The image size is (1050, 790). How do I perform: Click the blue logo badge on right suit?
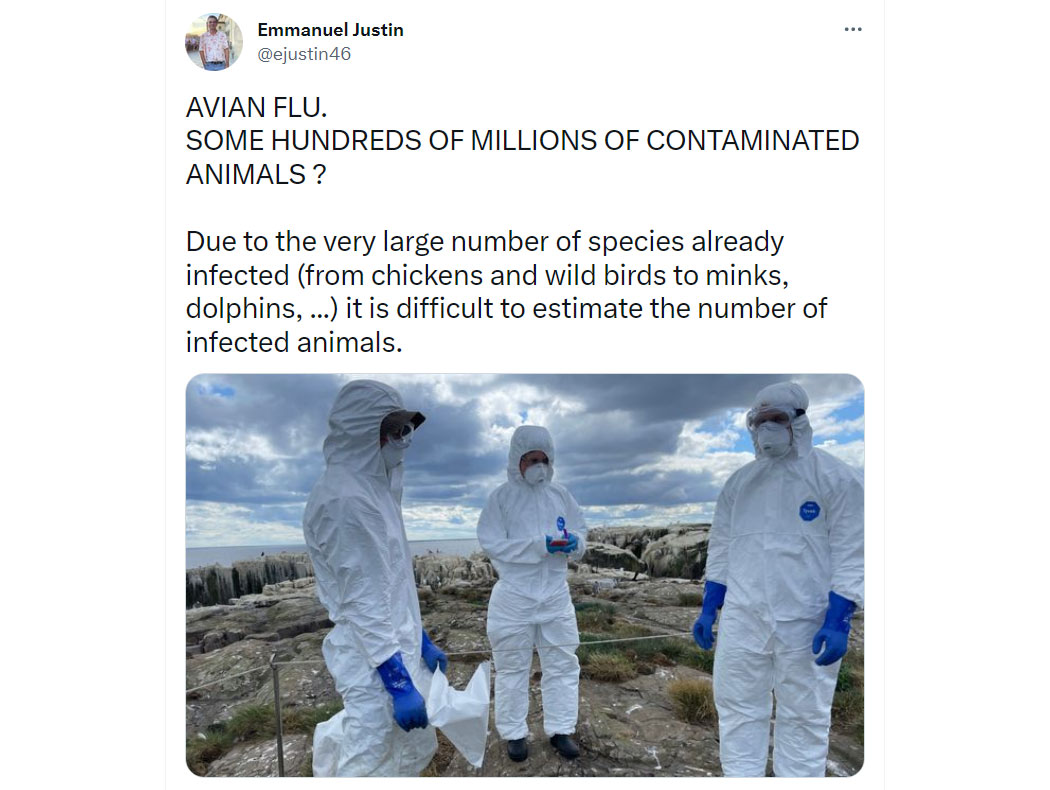tap(810, 511)
